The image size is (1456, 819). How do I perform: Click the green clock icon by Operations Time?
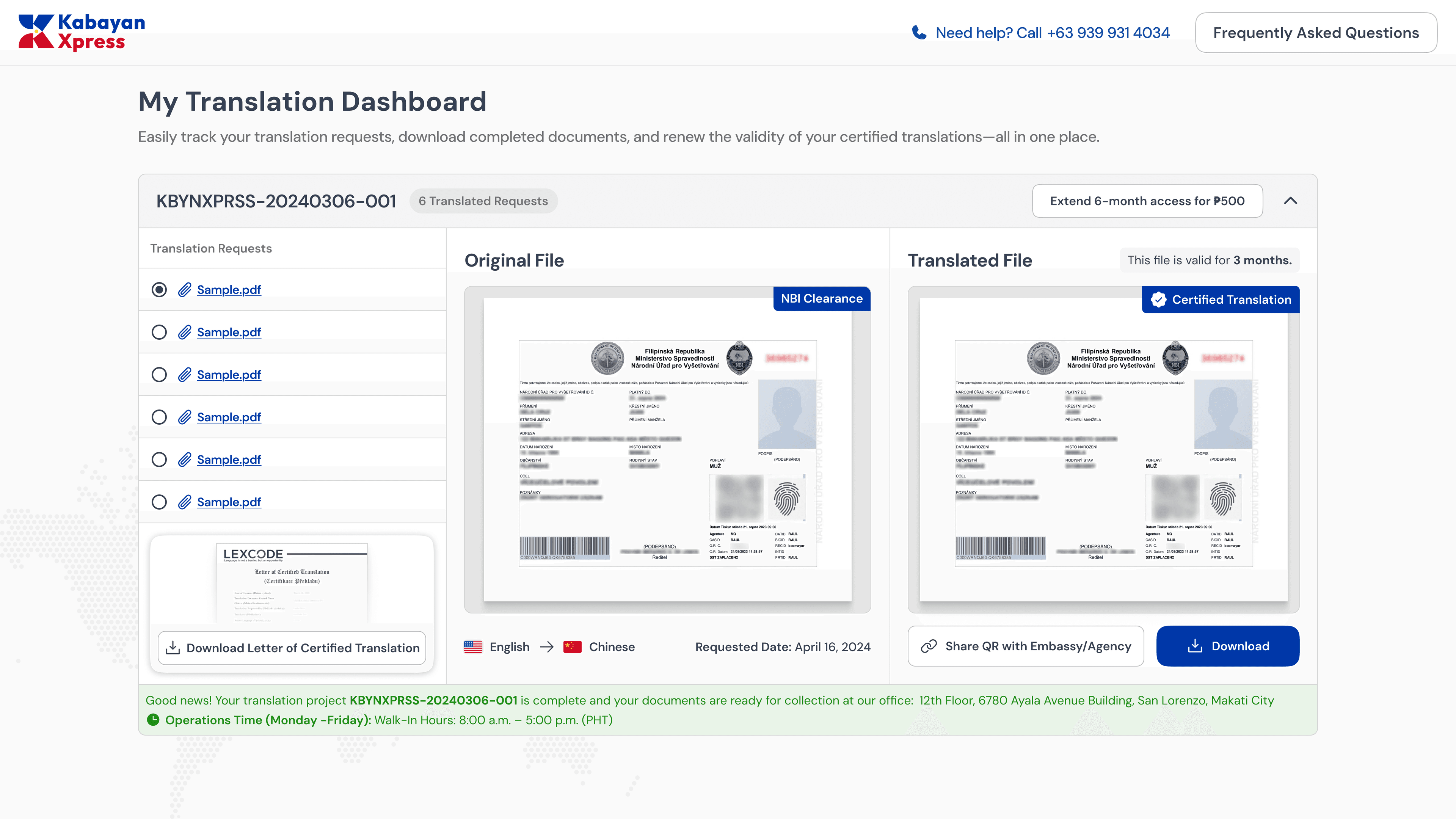click(x=153, y=720)
